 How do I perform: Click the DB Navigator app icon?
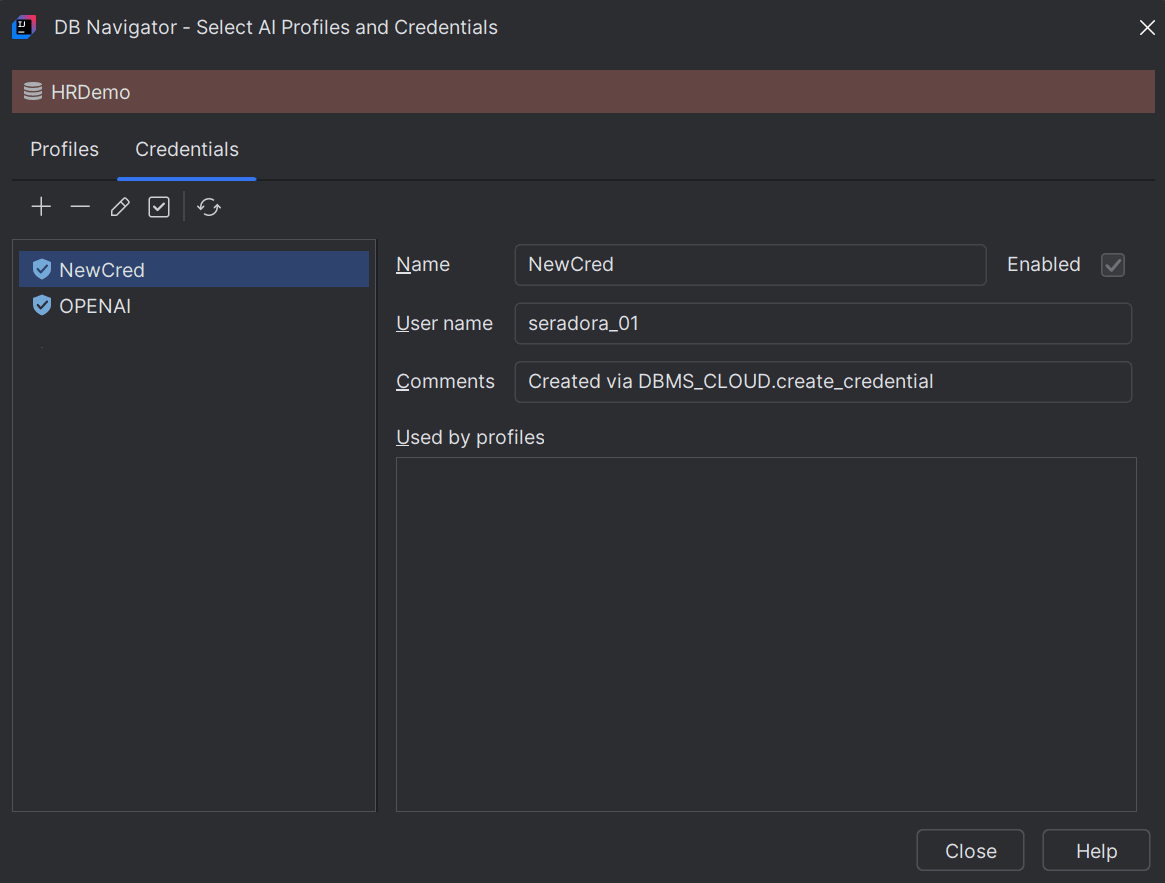point(24,27)
